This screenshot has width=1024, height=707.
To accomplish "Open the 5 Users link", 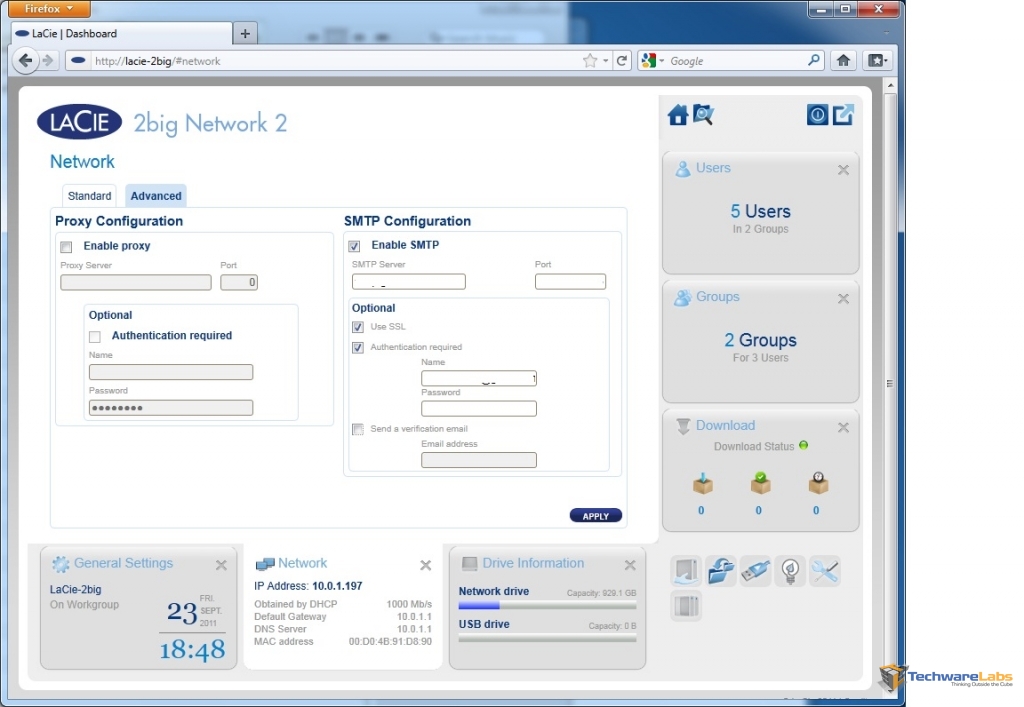I will point(760,212).
